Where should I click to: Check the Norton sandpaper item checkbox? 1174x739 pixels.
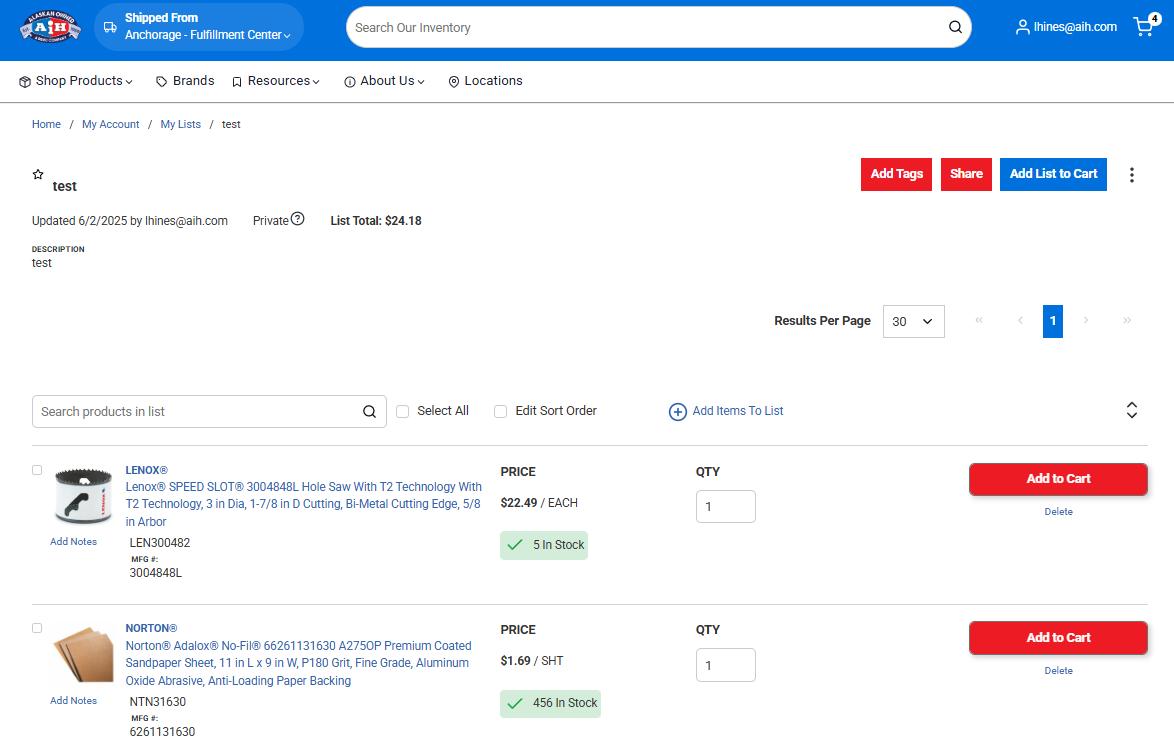pyautogui.click(x=37, y=628)
